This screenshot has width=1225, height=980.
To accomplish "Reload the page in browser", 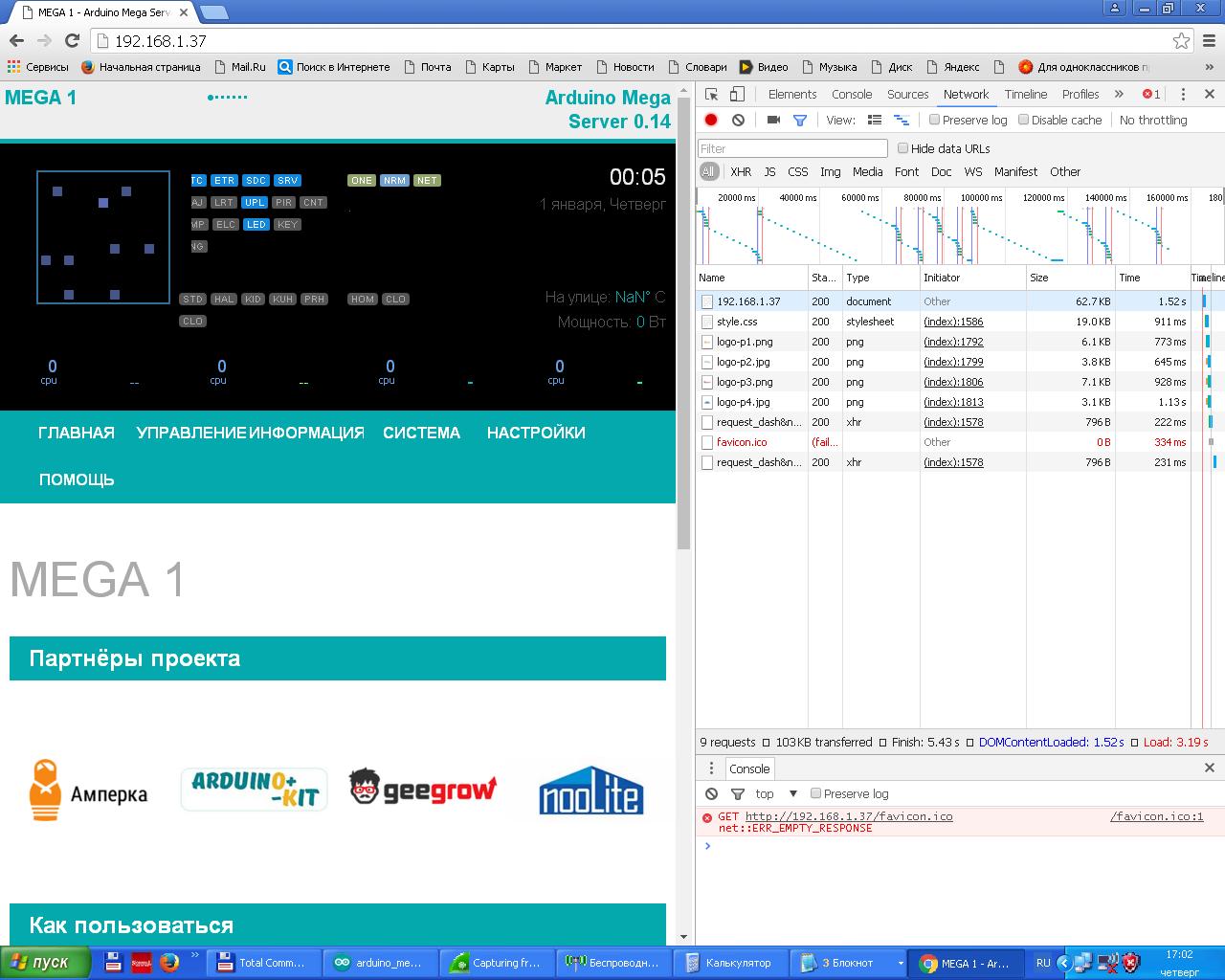I will [x=72, y=40].
